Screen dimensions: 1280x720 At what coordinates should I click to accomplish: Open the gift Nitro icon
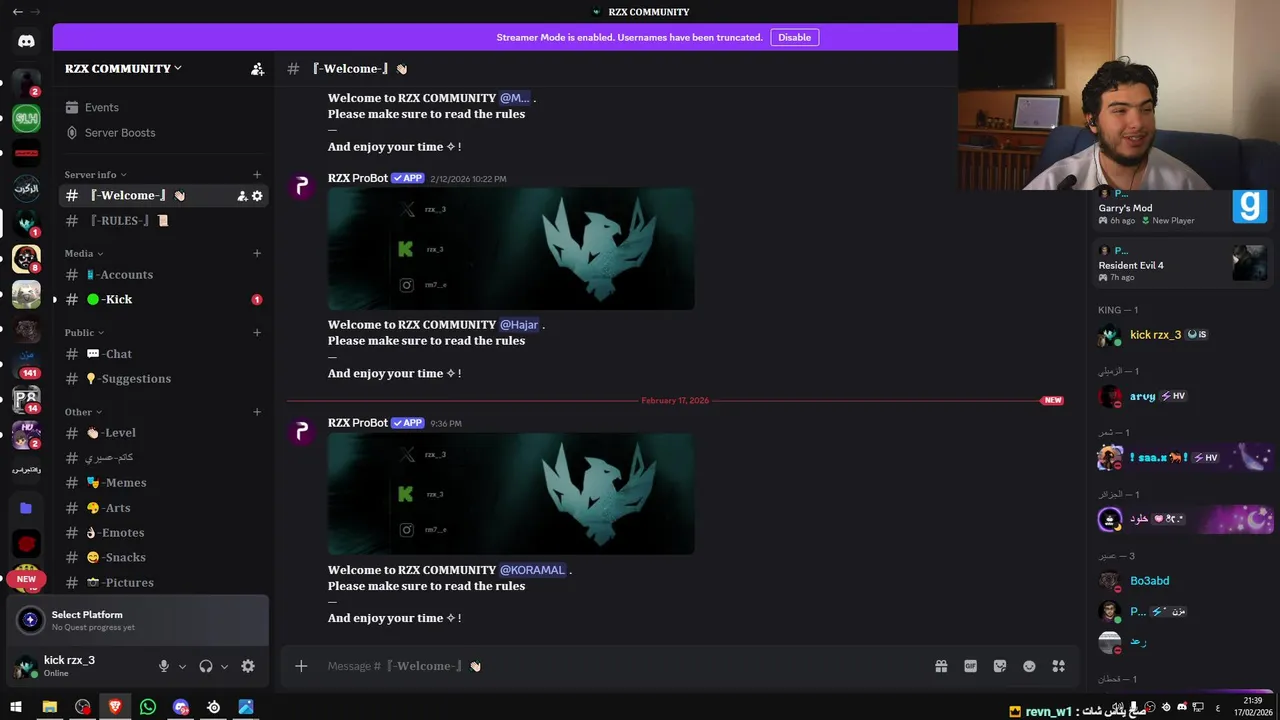tap(941, 666)
